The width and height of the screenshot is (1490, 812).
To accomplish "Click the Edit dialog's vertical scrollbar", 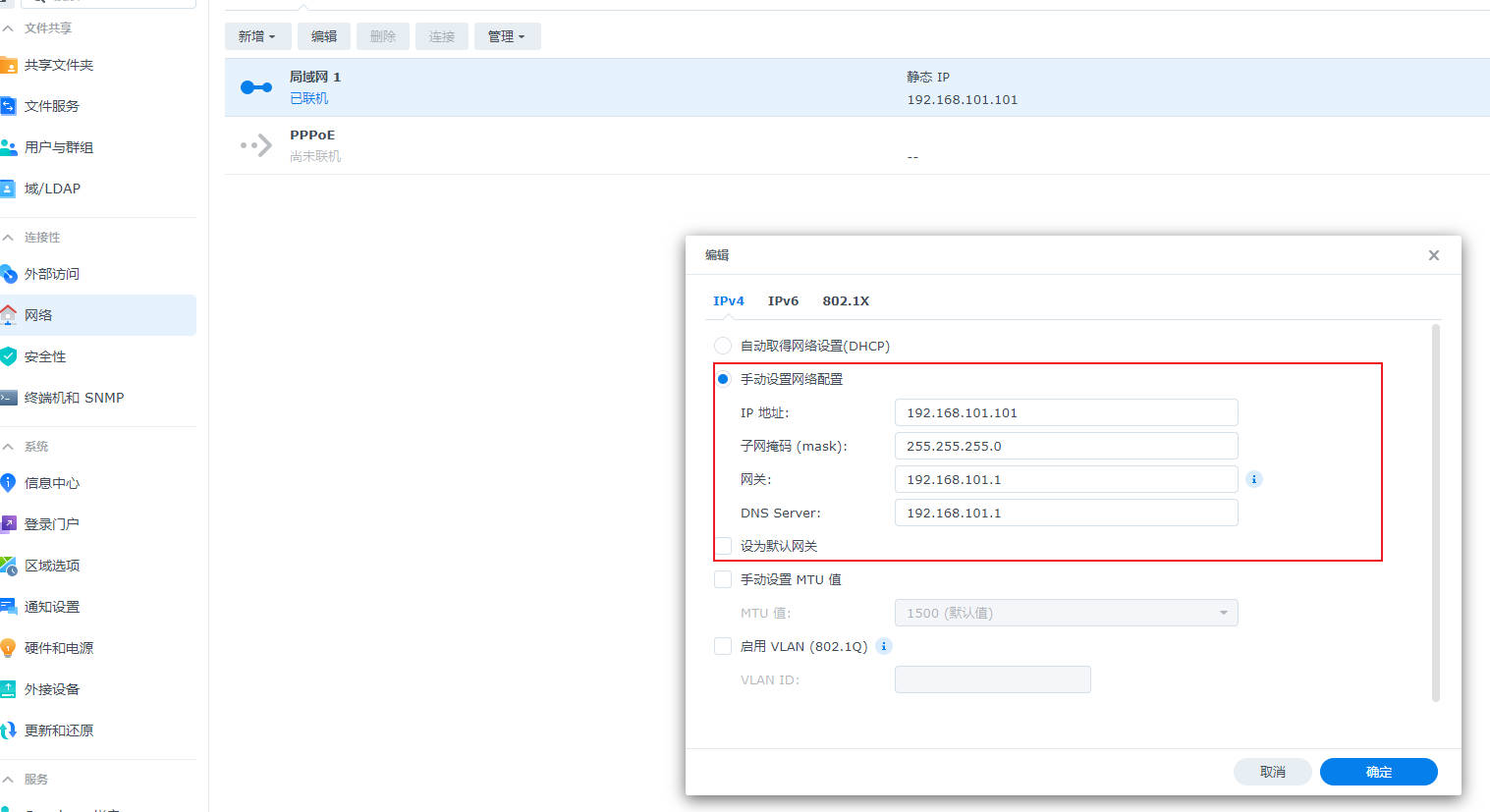I will [1436, 513].
